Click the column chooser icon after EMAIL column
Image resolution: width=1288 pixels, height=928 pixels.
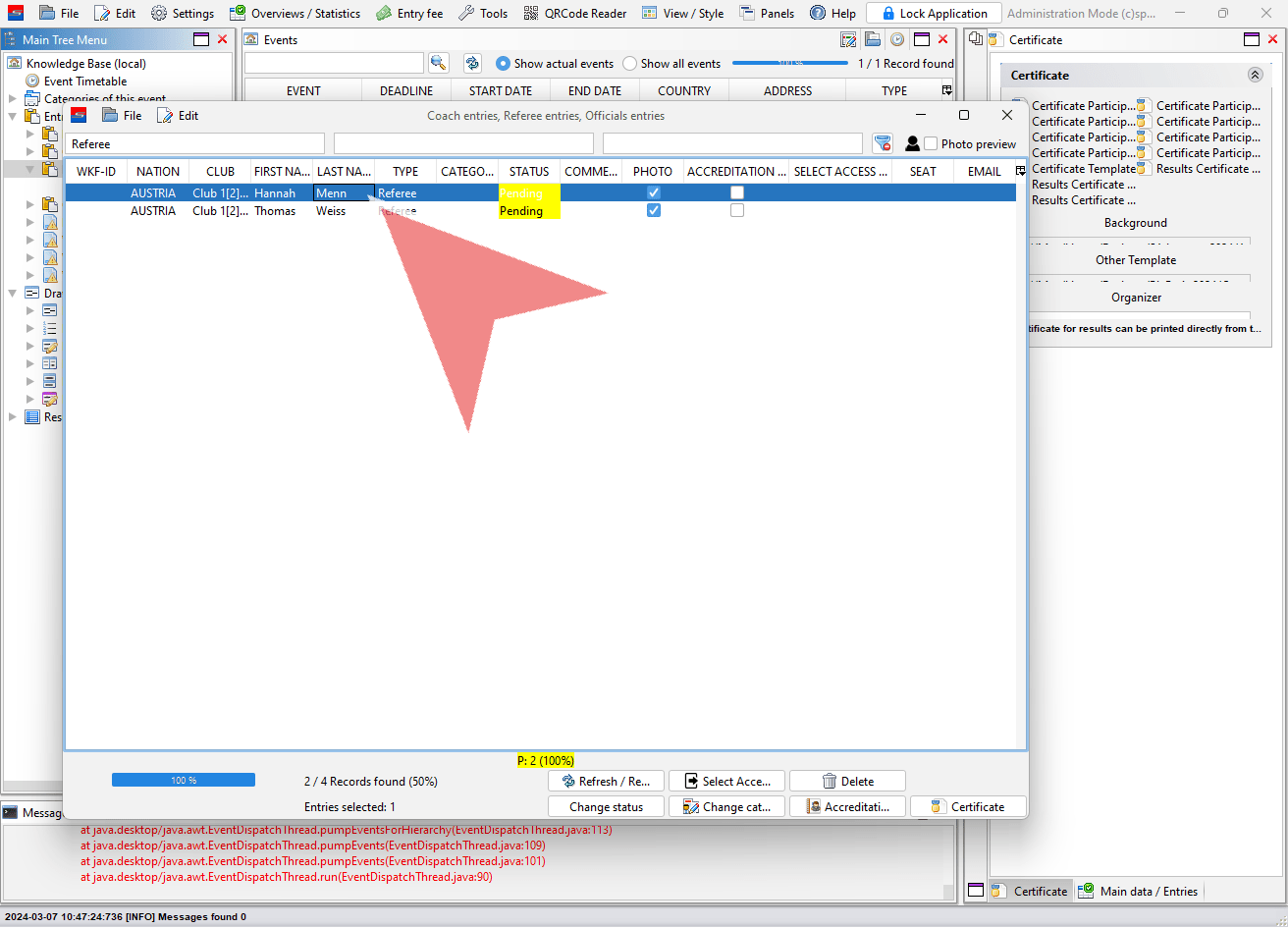point(1021,171)
